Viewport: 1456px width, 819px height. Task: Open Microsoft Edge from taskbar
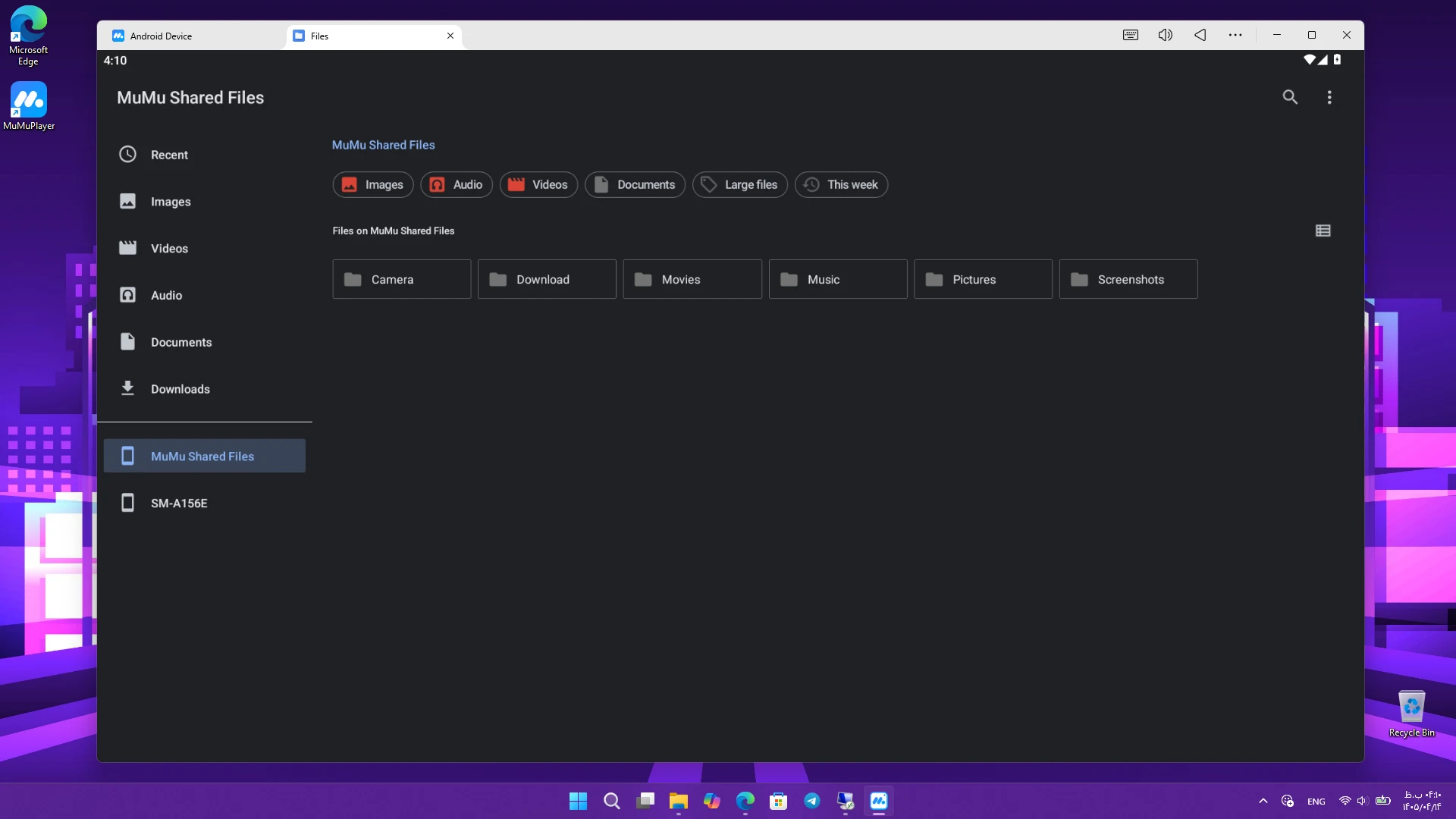coord(745,801)
